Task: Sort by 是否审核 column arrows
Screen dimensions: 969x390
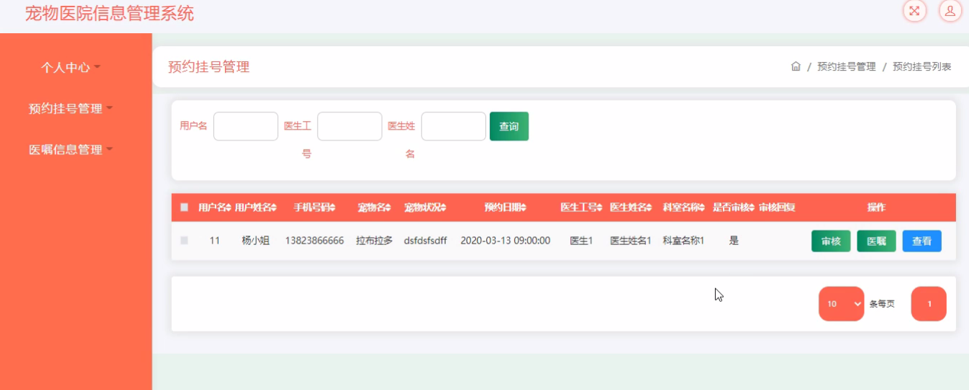Action: (752, 208)
